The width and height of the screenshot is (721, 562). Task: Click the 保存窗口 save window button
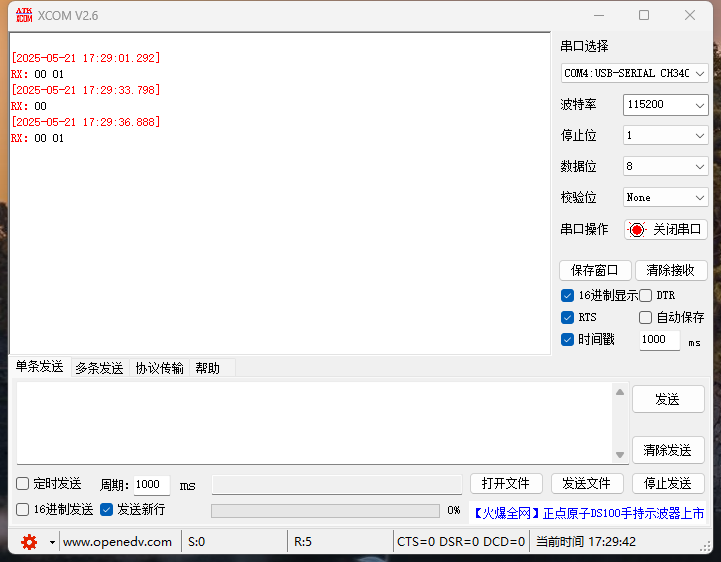pyautogui.click(x=595, y=270)
